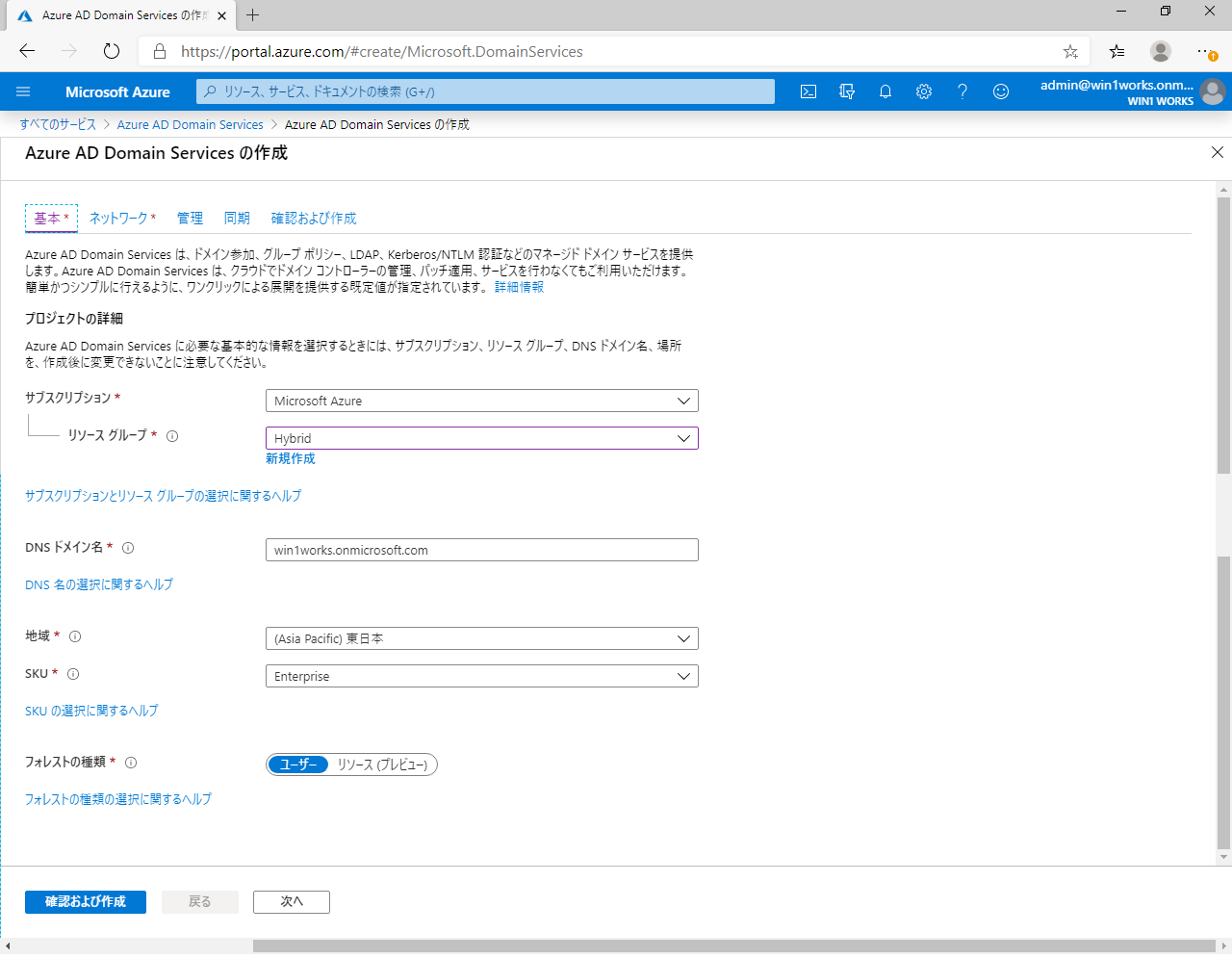Screen dimensions: 1232x959
Task: Click the info icon next to リソース グループ
Action: 172,436
